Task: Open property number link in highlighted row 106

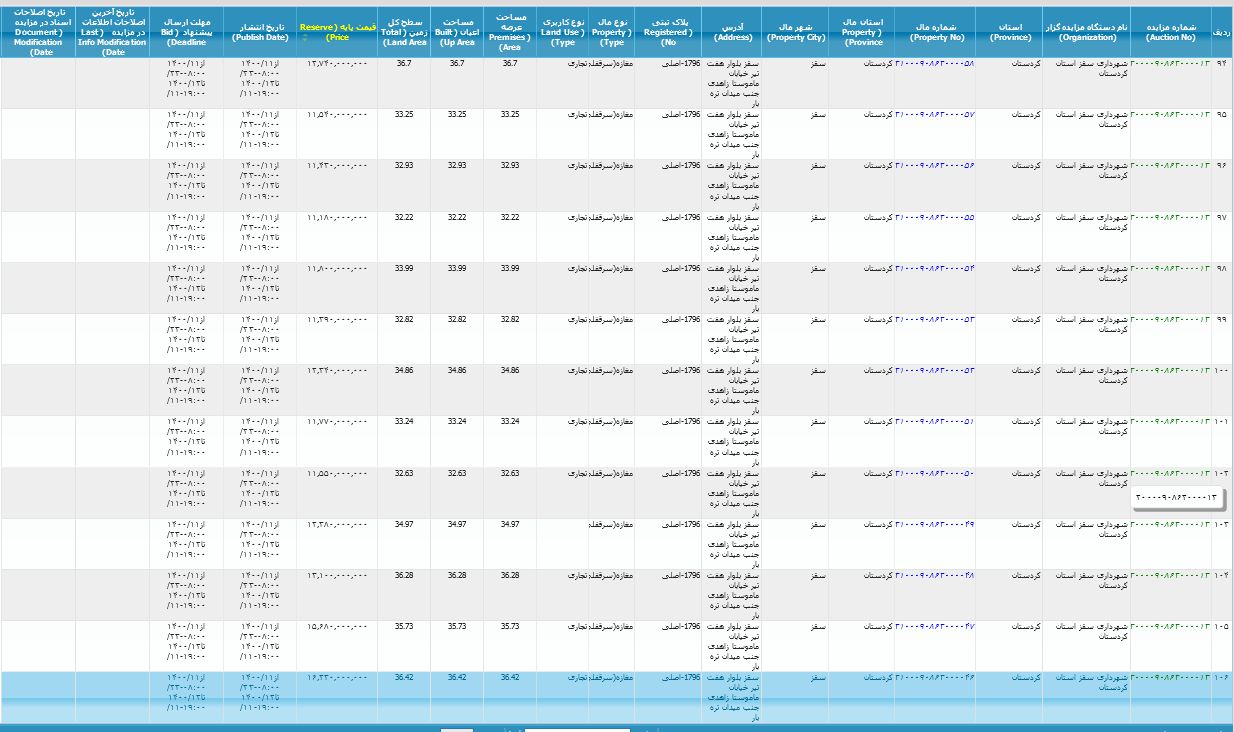Action: 934,678
